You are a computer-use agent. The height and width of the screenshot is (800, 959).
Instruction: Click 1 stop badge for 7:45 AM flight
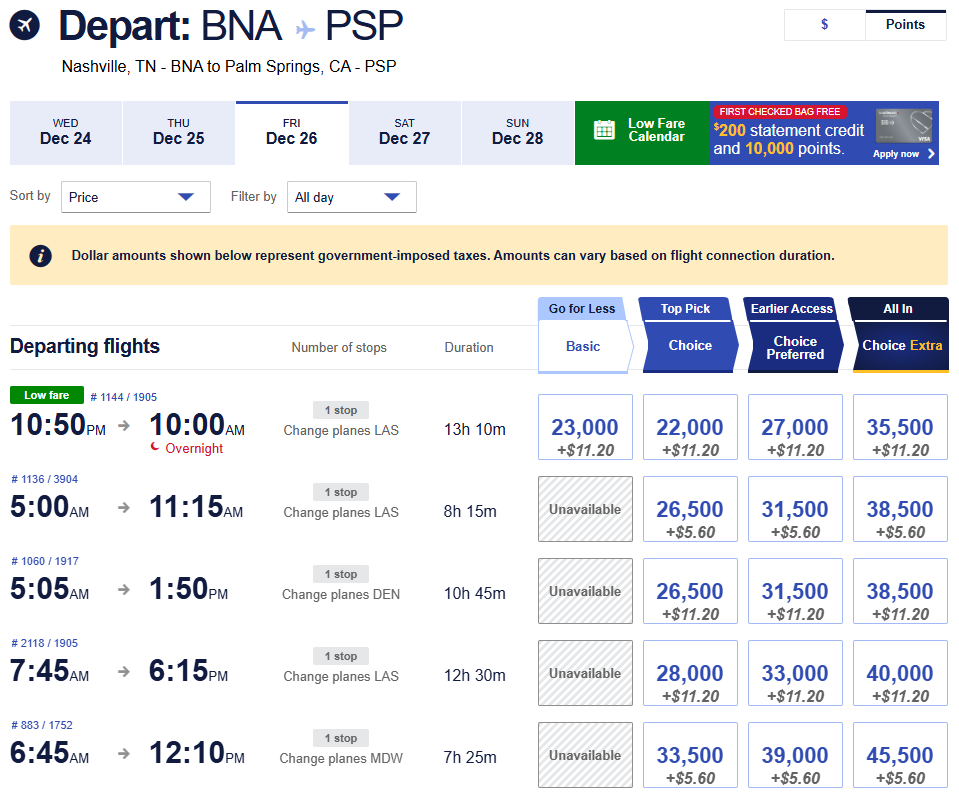tap(341, 656)
